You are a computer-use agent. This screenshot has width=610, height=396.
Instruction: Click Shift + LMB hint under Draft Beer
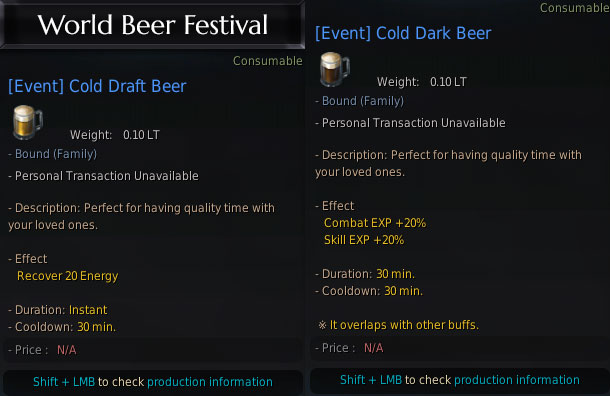[64, 382]
